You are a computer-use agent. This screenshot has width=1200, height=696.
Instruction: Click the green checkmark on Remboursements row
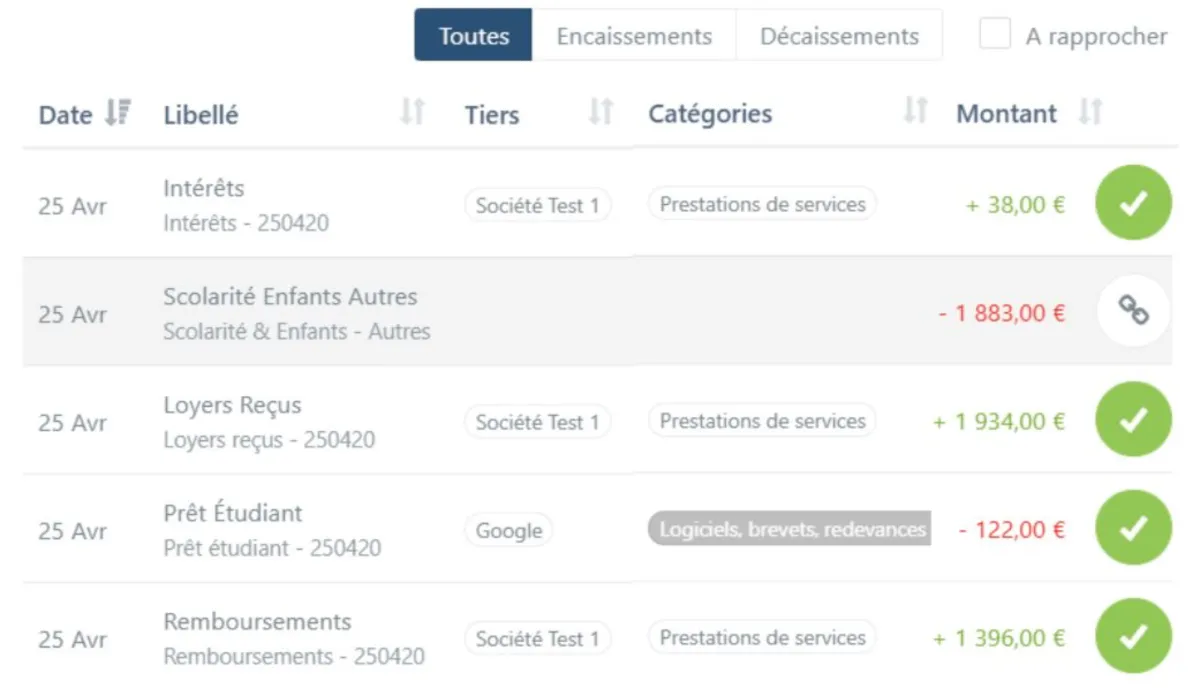point(1132,637)
